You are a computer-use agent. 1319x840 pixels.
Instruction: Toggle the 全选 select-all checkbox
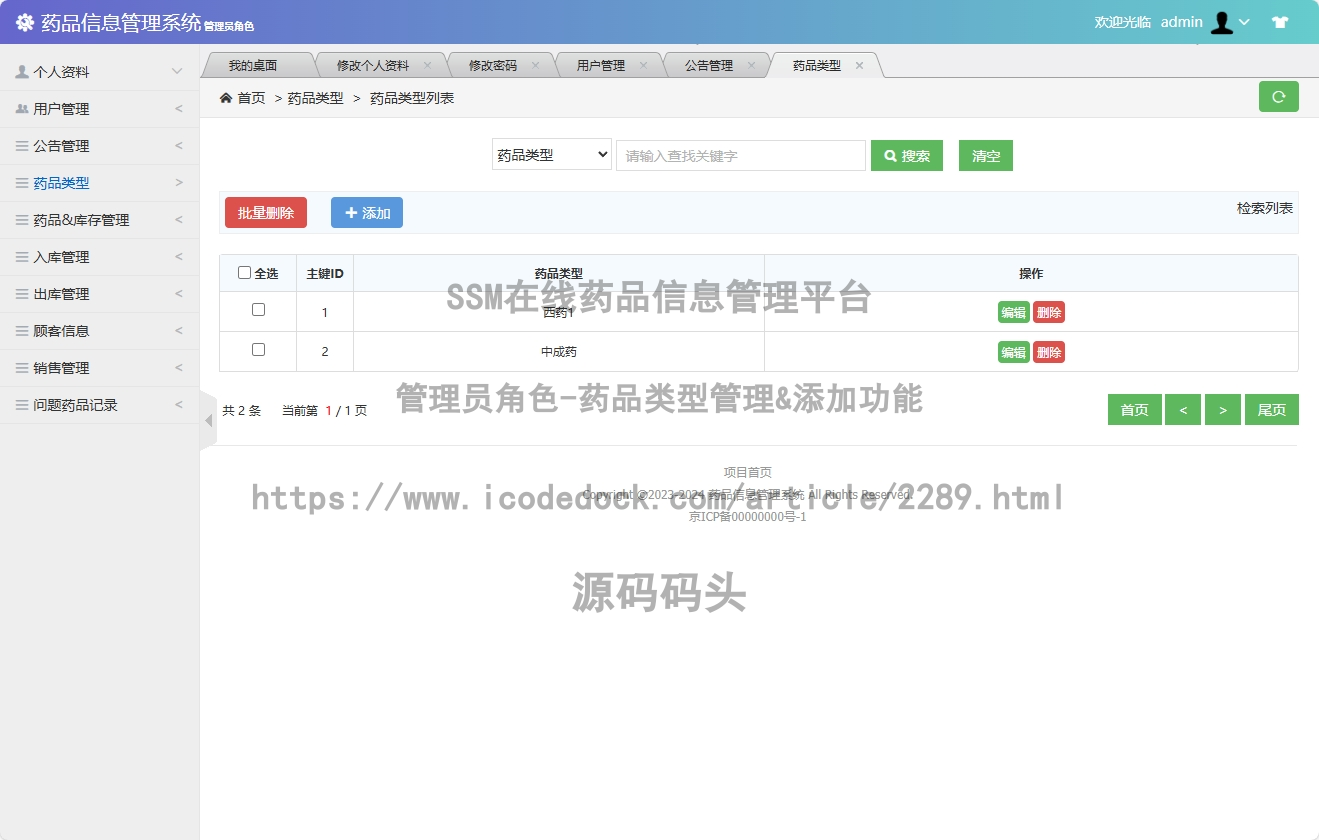tap(244, 273)
